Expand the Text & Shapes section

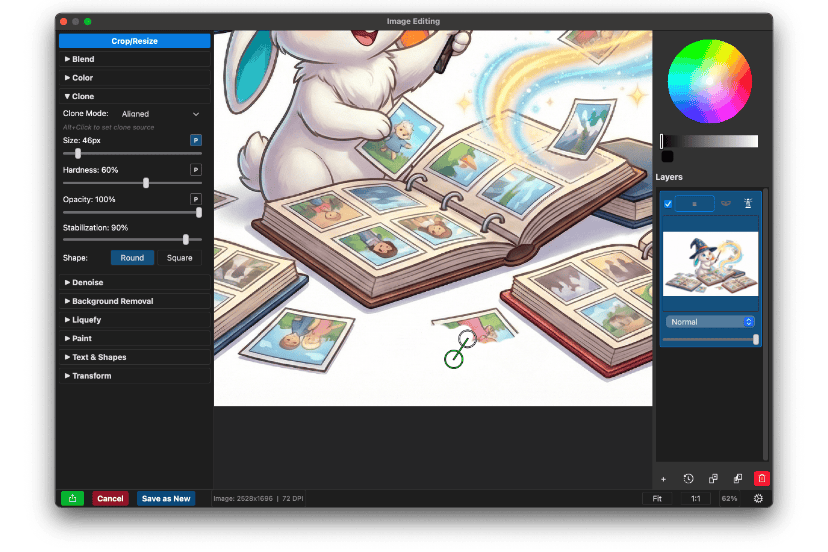[135, 357]
